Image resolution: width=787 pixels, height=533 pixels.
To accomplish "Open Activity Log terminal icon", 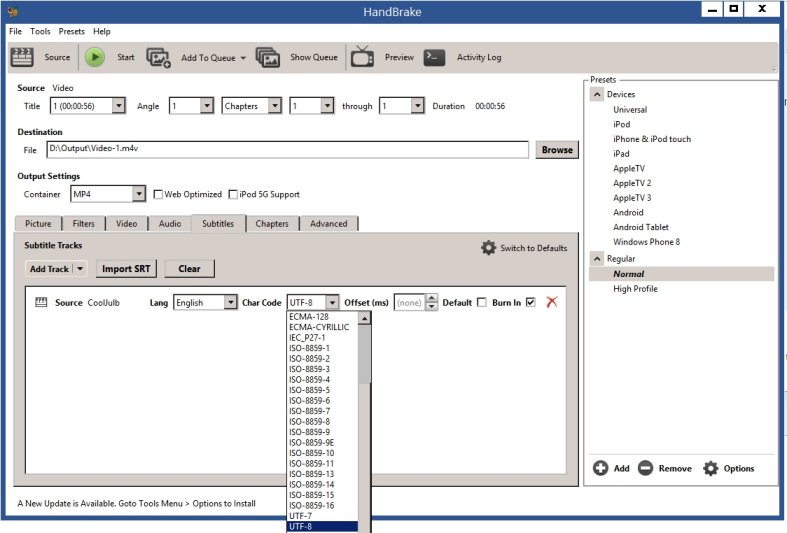I will [x=434, y=57].
